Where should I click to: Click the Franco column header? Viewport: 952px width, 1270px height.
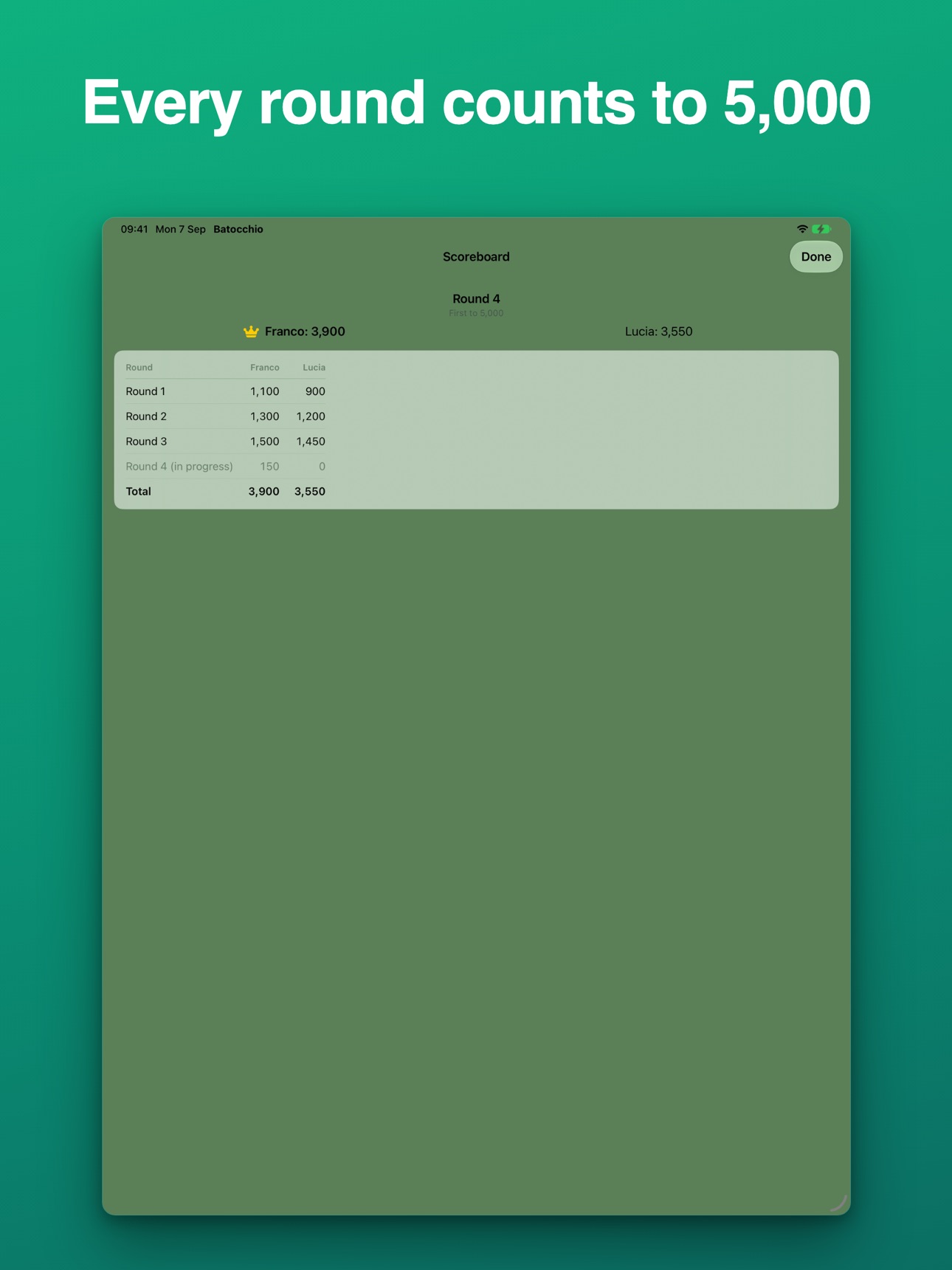point(264,367)
